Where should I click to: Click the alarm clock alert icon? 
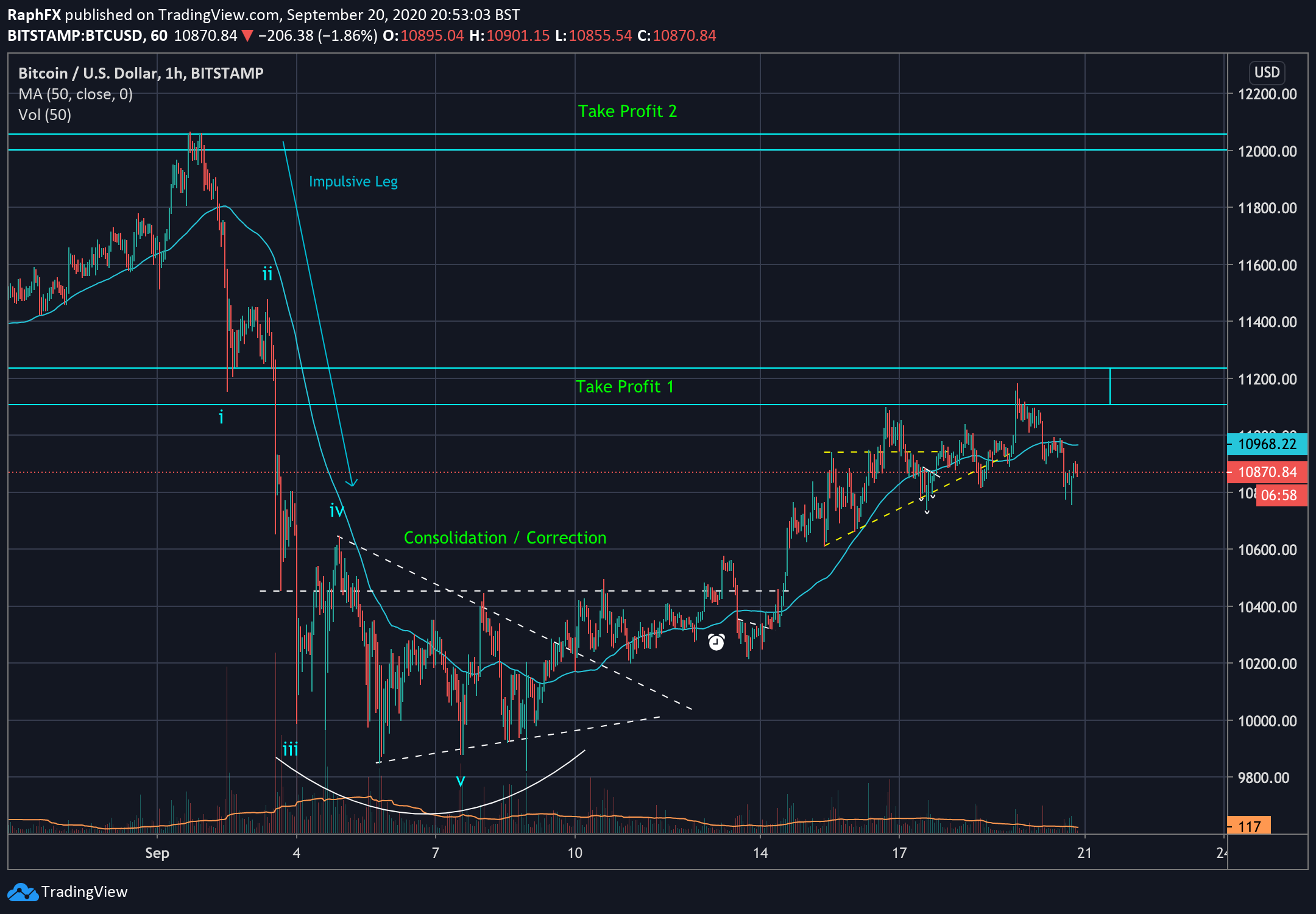pos(716,642)
